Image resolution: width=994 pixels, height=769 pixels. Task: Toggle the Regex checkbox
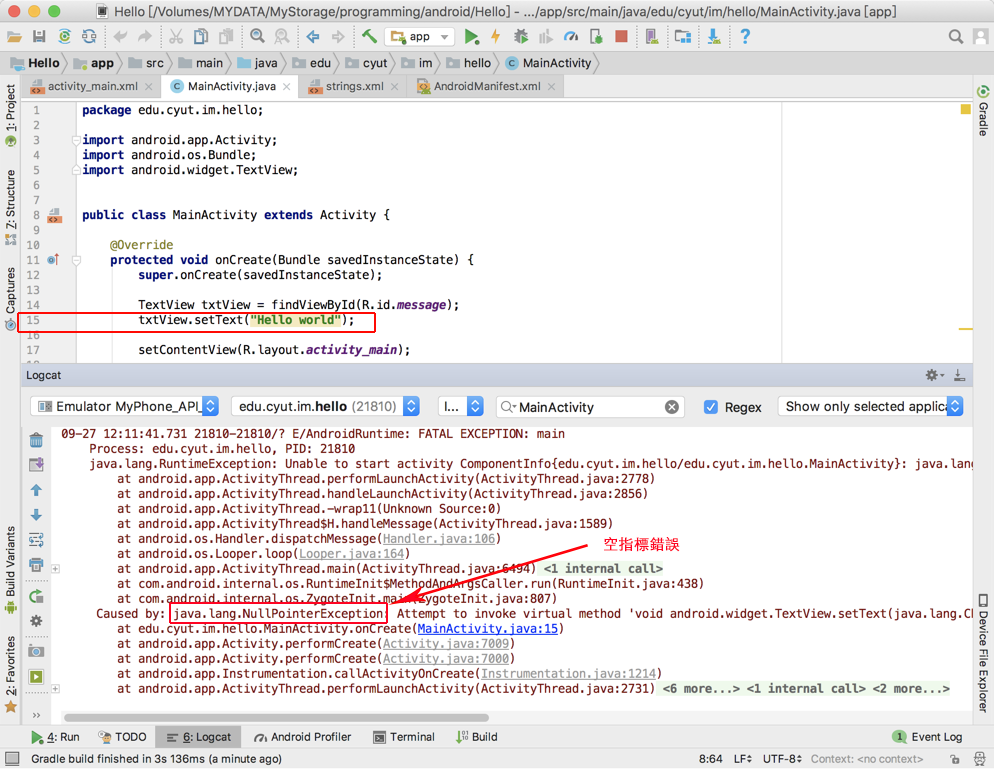point(711,407)
